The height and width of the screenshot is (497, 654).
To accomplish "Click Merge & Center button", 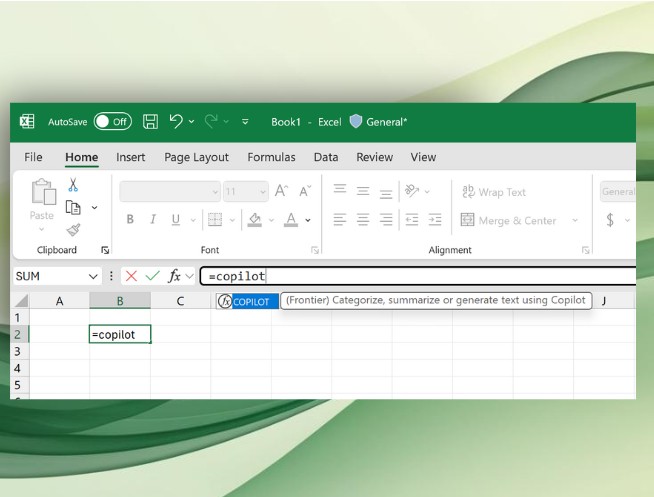I will pos(508,220).
